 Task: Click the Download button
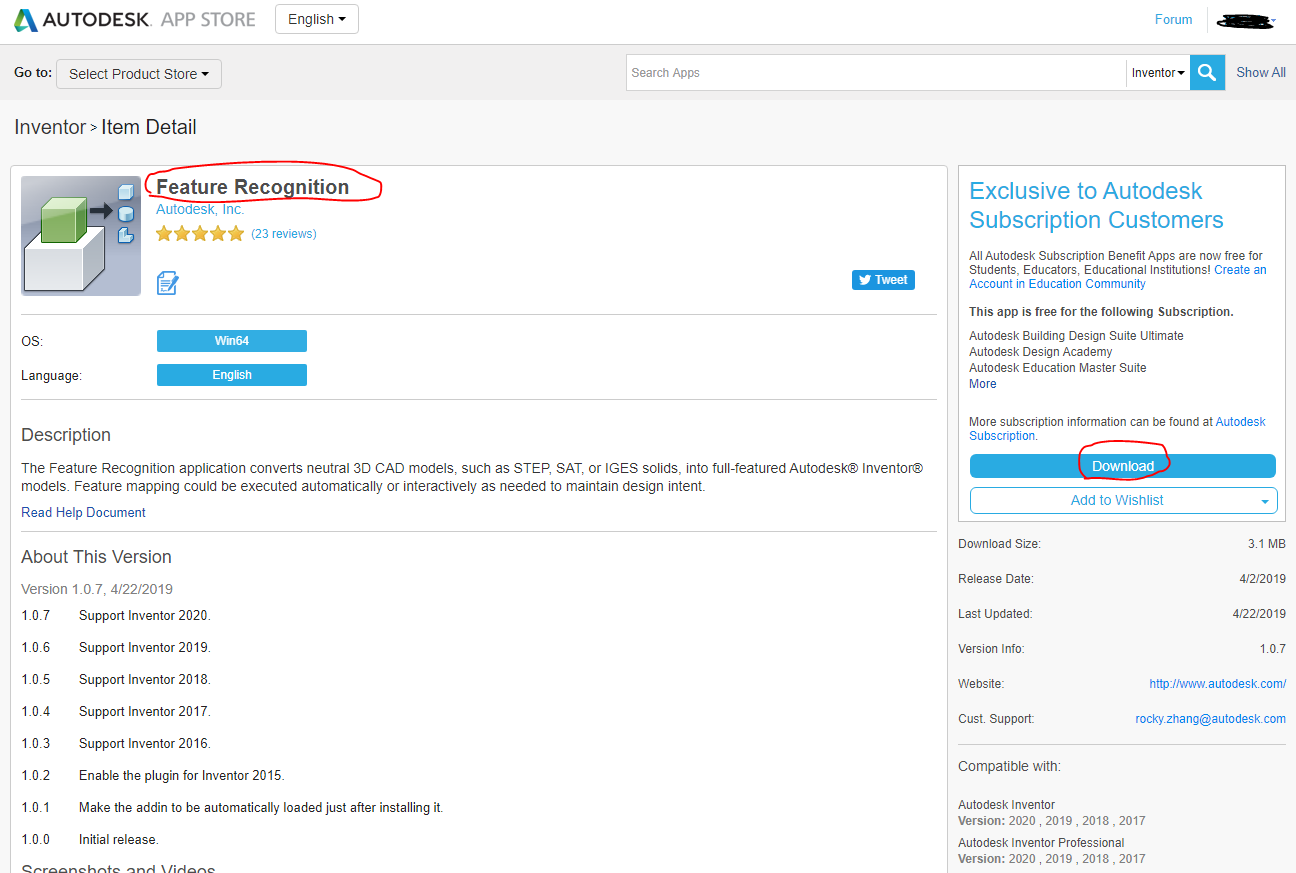point(1122,465)
